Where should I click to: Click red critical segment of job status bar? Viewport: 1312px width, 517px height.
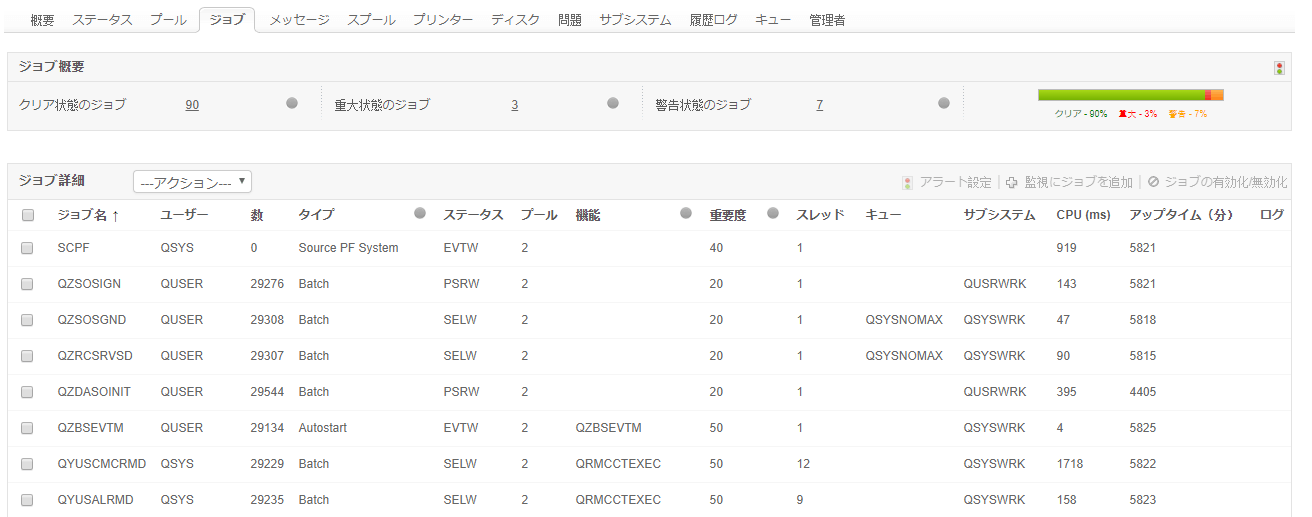point(1208,95)
